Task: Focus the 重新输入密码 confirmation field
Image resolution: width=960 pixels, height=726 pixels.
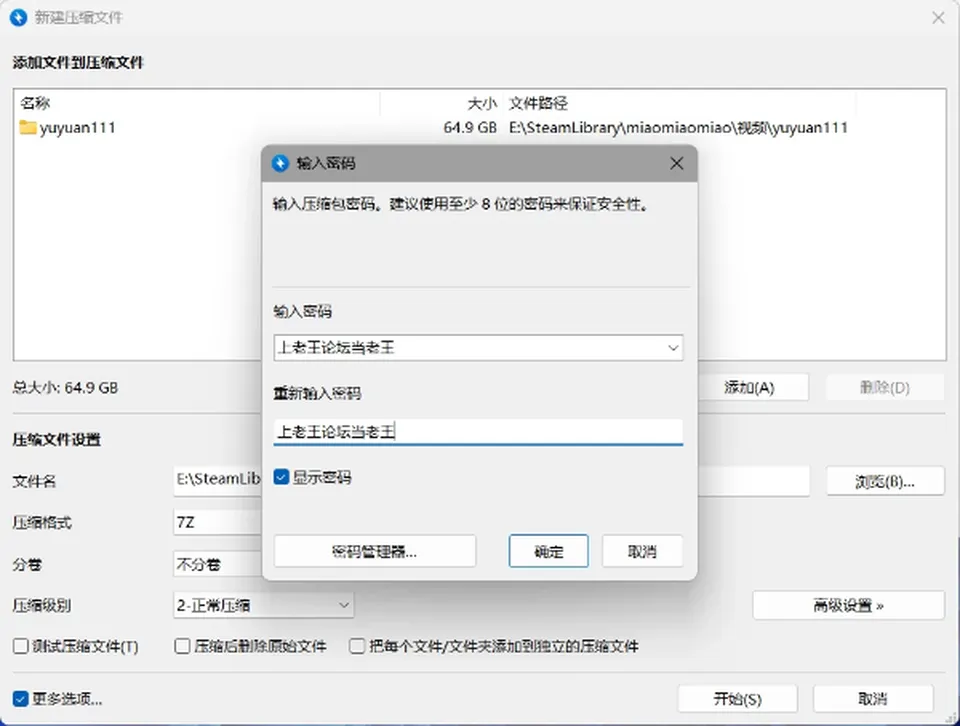Action: tap(478, 432)
